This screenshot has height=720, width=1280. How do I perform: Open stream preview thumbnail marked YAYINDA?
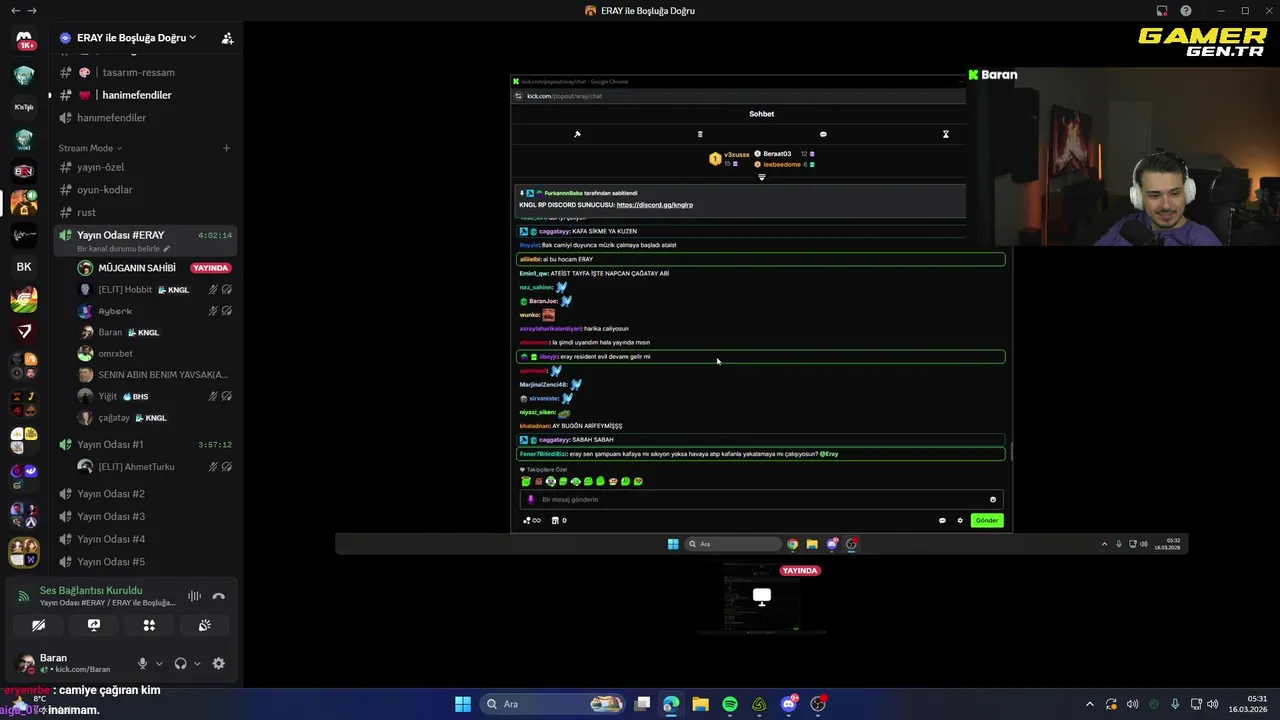(x=761, y=599)
